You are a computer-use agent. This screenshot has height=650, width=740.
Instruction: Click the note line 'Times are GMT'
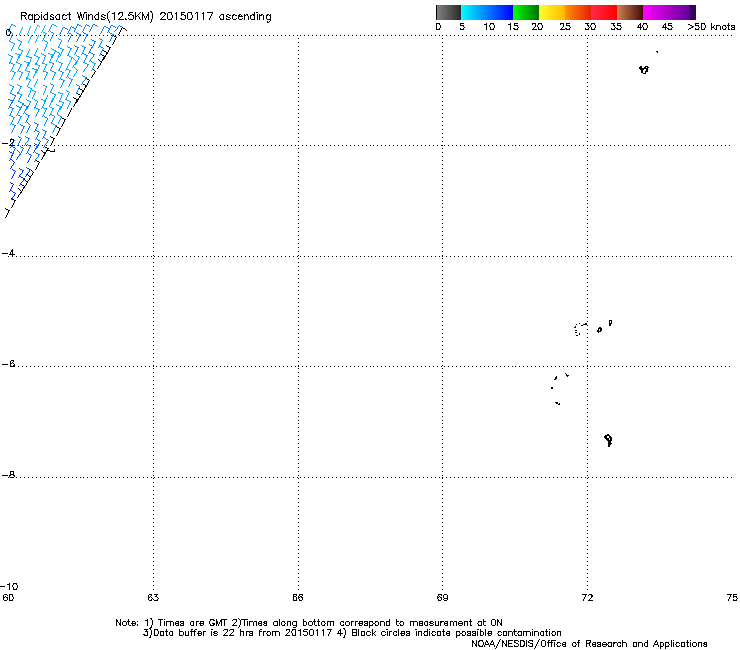tap(193, 623)
